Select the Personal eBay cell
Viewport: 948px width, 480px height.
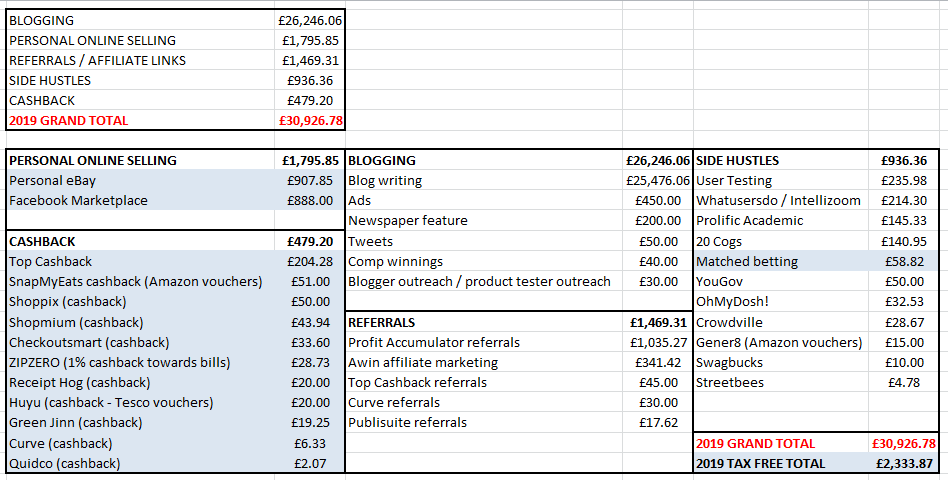(x=140, y=180)
